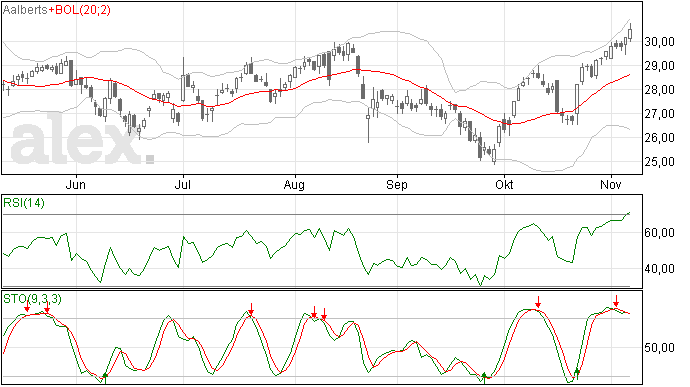
Task: Click the Sep month label
Action: click(x=397, y=185)
